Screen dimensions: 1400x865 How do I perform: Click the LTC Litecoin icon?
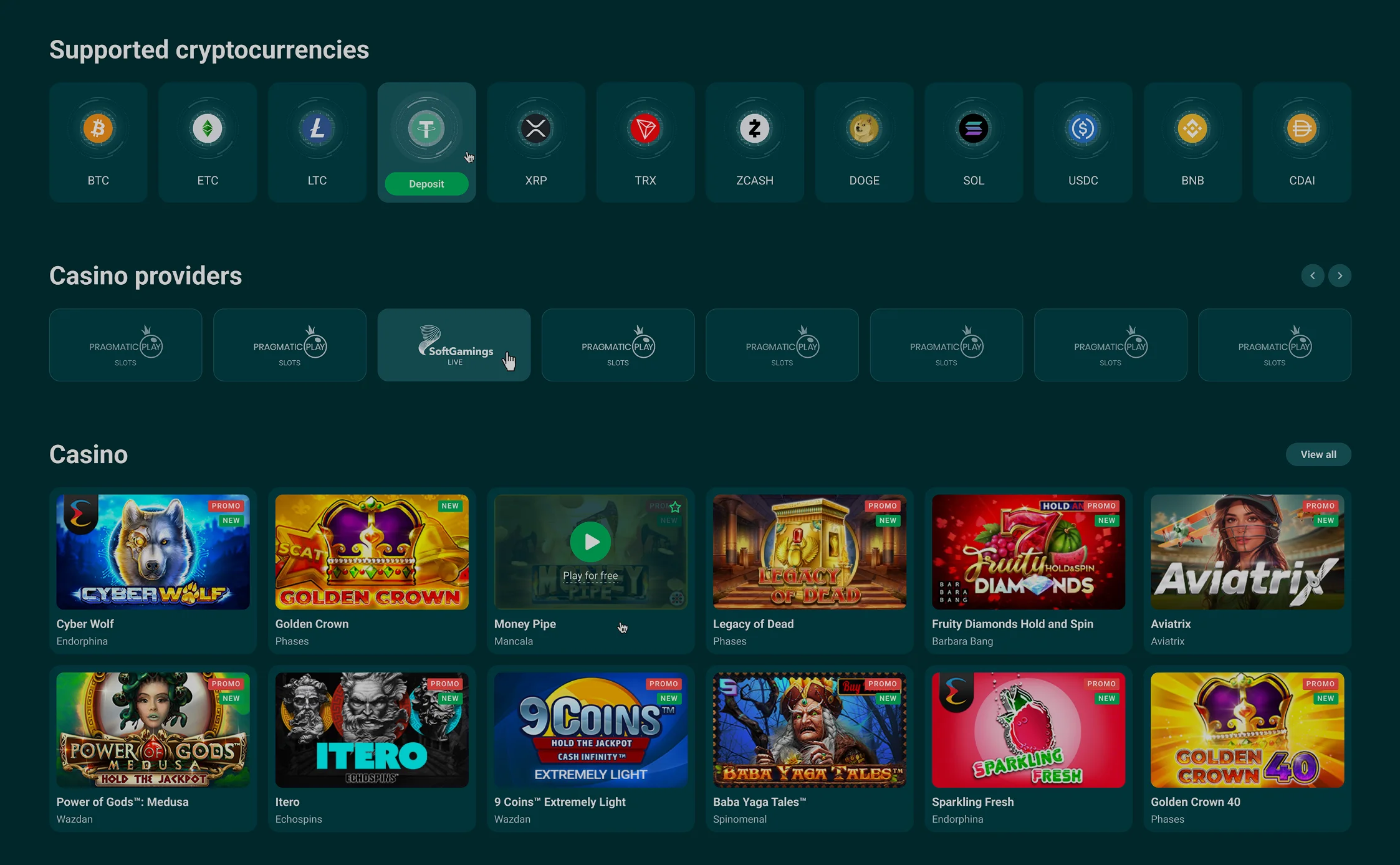point(317,129)
